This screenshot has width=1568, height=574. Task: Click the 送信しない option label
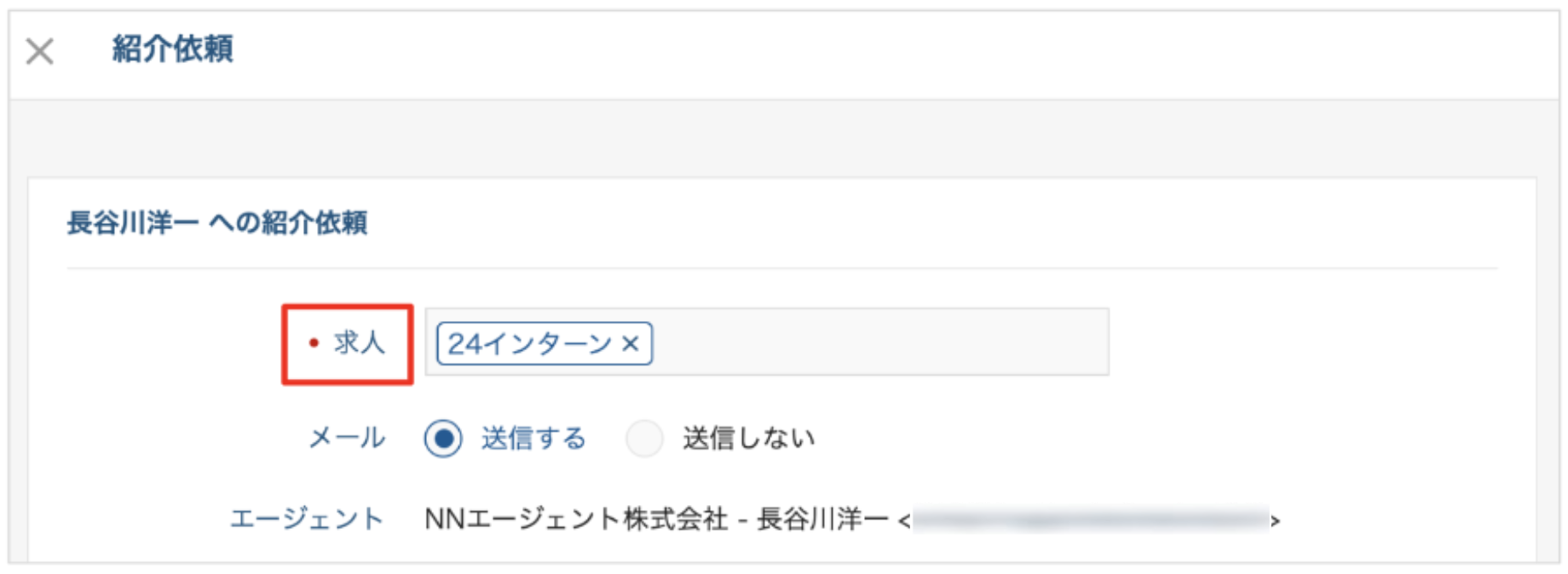point(748,439)
